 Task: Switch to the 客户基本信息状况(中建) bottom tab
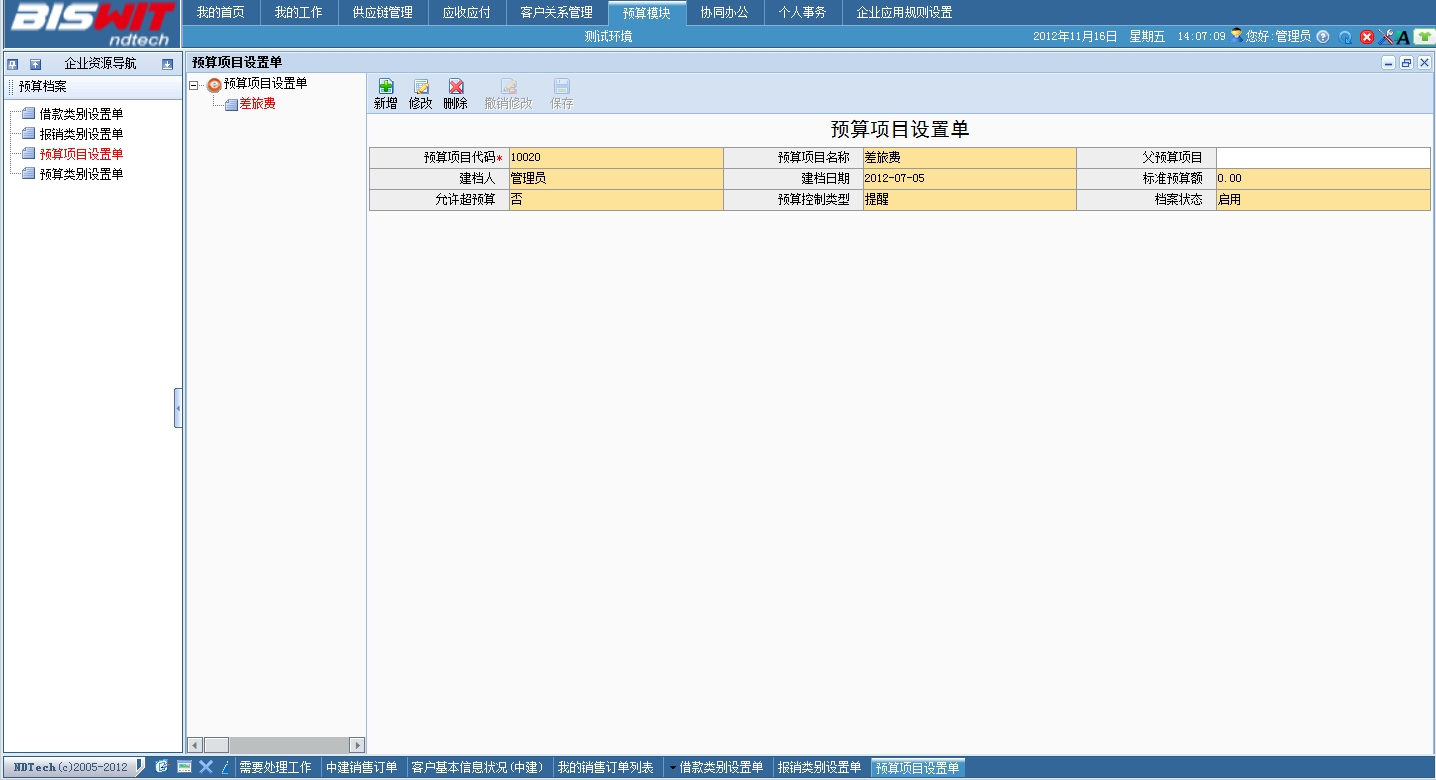tap(478, 767)
